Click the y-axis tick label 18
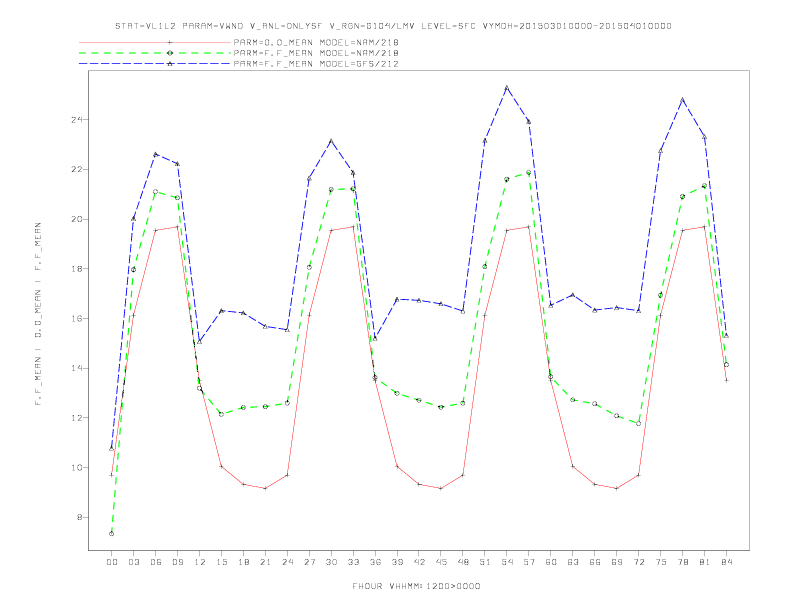 [x=76, y=269]
